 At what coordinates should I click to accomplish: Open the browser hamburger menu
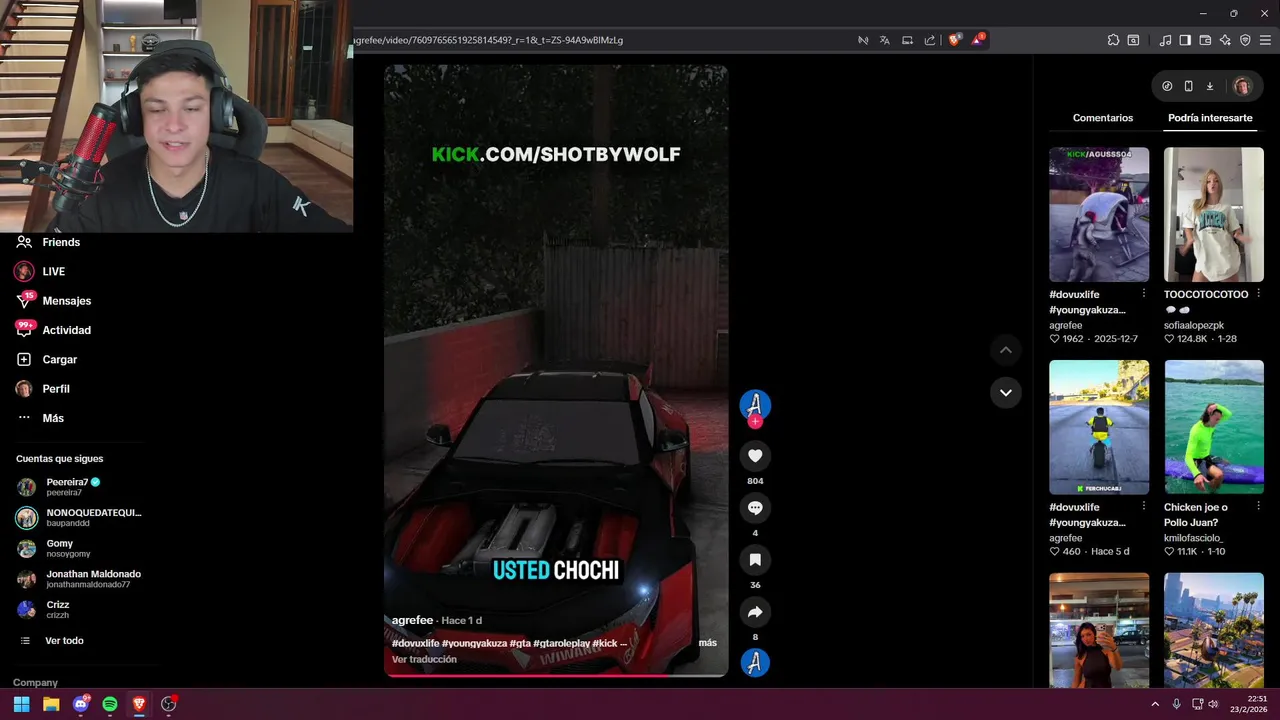(x=1266, y=40)
